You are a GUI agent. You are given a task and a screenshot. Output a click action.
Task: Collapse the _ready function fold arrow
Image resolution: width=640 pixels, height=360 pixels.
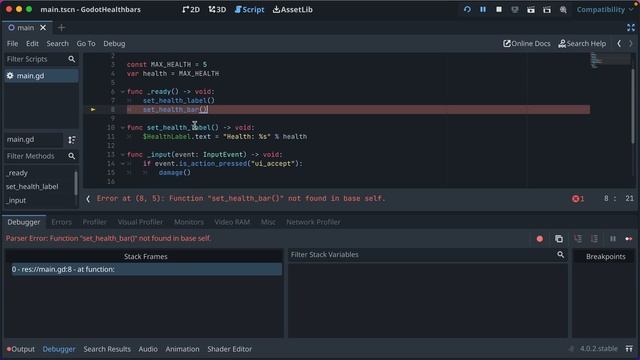122,92
